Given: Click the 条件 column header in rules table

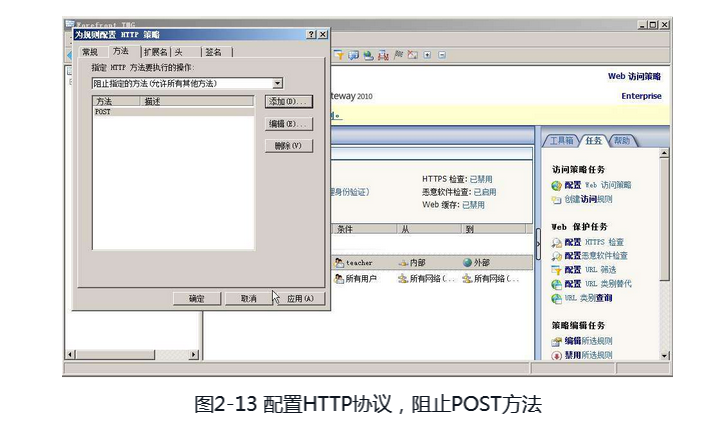Looking at the screenshot, I should (x=364, y=229).
